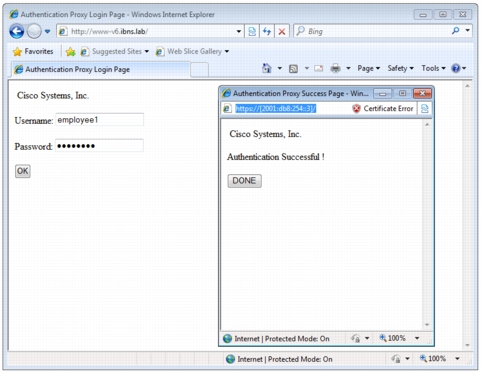This screenshot has width=482, height=374.
Task: Open the search provider dropdown arrow
Action: click(468, 31)
